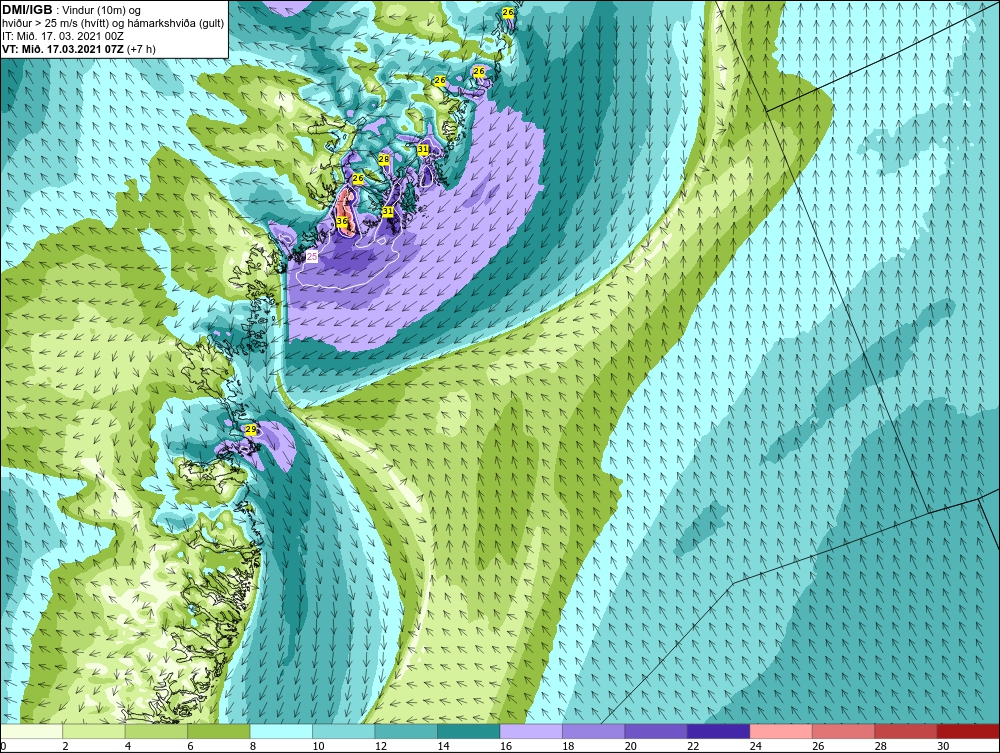Image resolution: width=1000 pixels, height=753 pixels.
Task: Click the yellow 28 gust label
Action: pyautogui.click(x=384, y=159)
